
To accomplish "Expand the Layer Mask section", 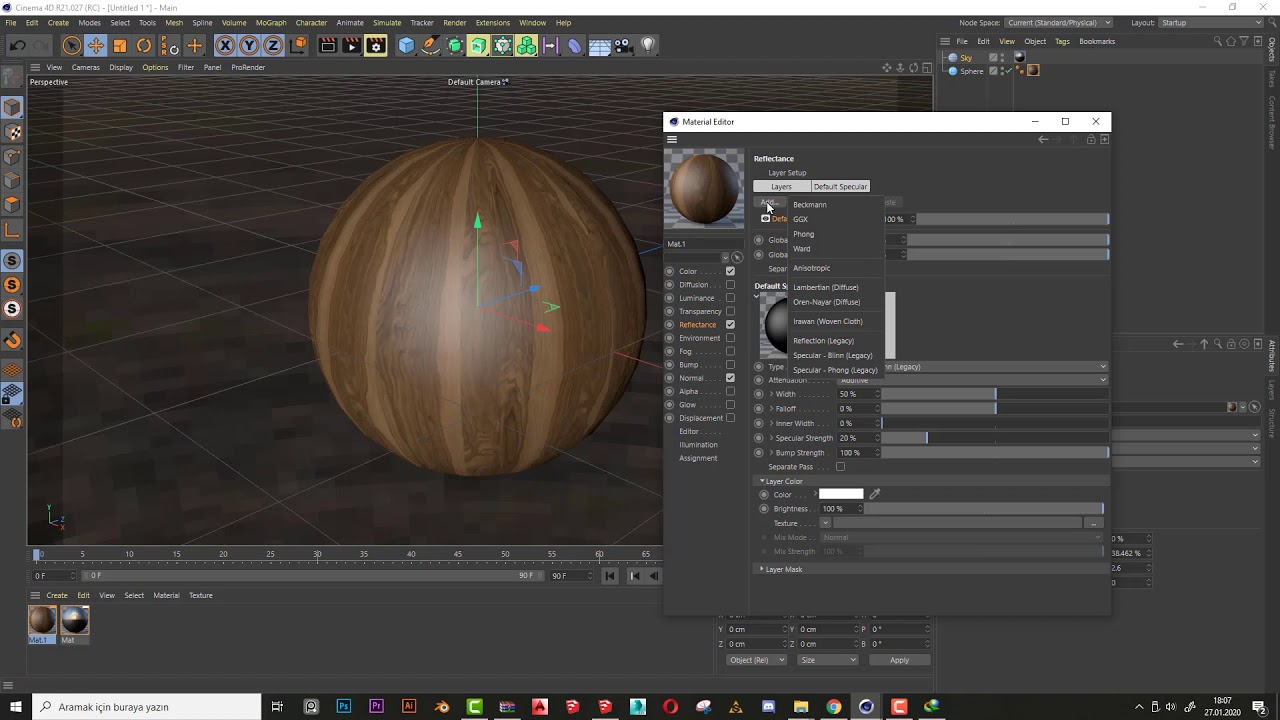I will (x=762, y=569).
